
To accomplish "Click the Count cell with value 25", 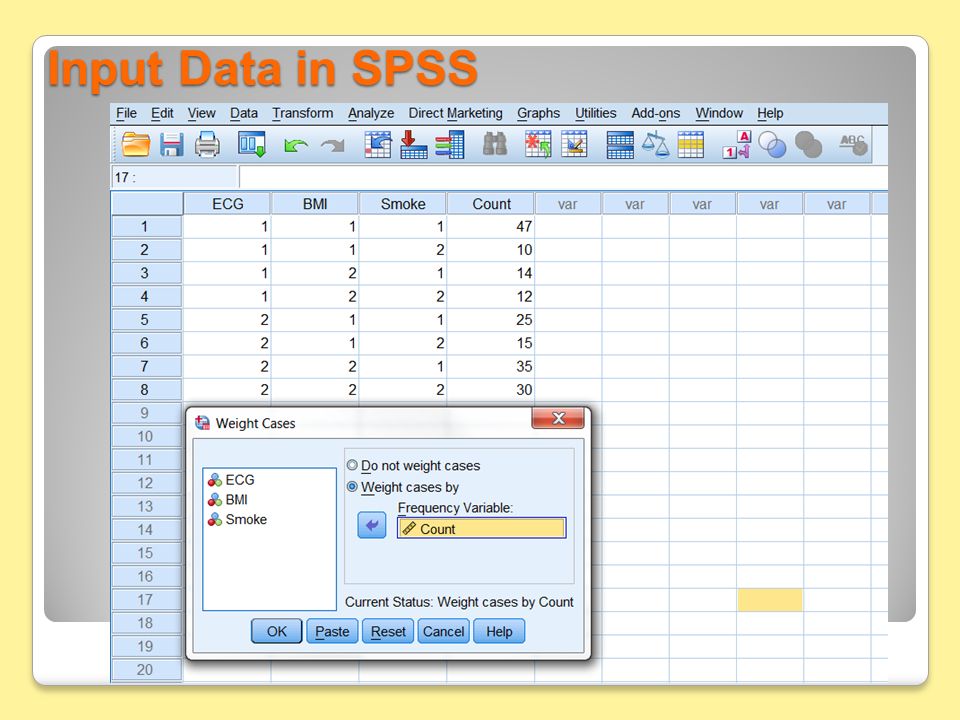I will pos(491,320).
